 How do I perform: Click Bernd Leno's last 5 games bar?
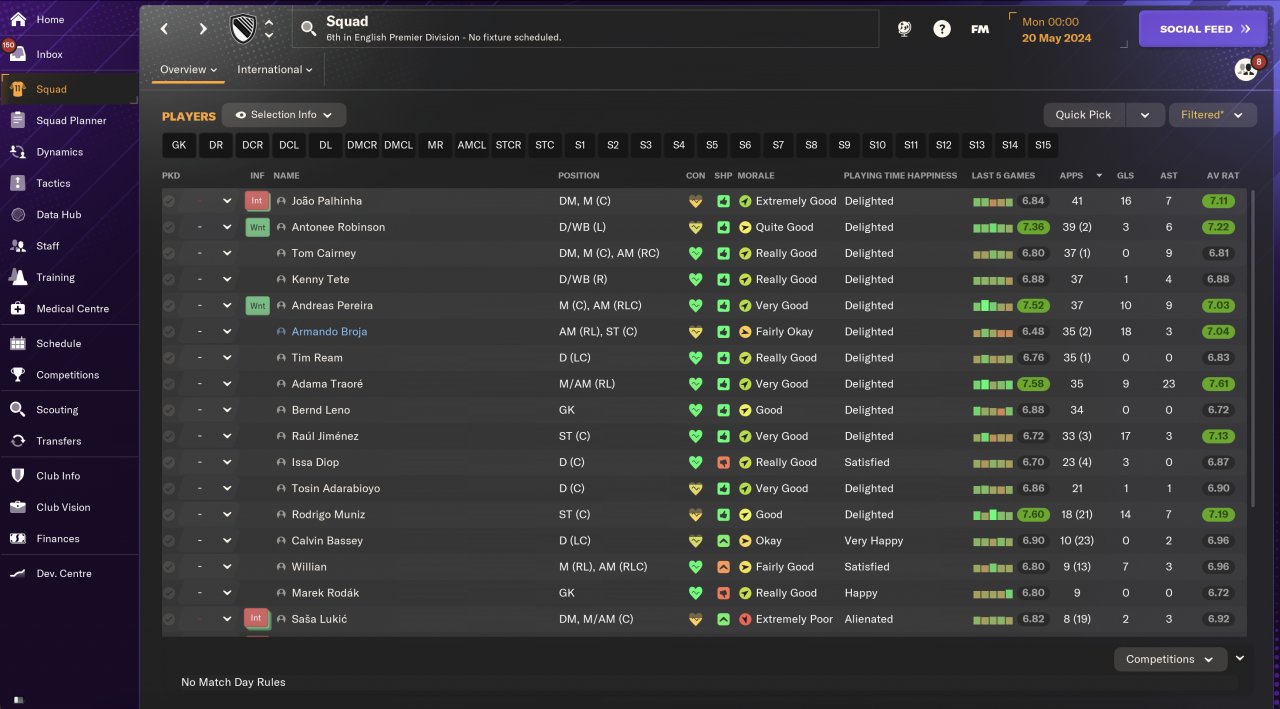(x=994, y=410)
